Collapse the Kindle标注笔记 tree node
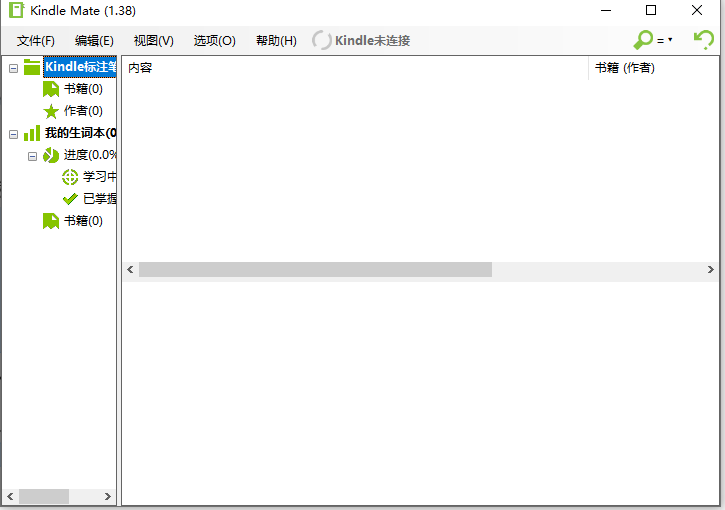Screen dimensions: 725x510 click(x=13, y=68)
